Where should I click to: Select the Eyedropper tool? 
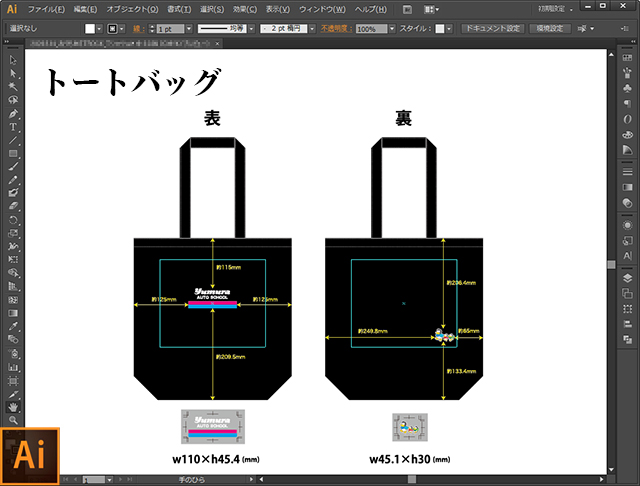tap(13, 326)
